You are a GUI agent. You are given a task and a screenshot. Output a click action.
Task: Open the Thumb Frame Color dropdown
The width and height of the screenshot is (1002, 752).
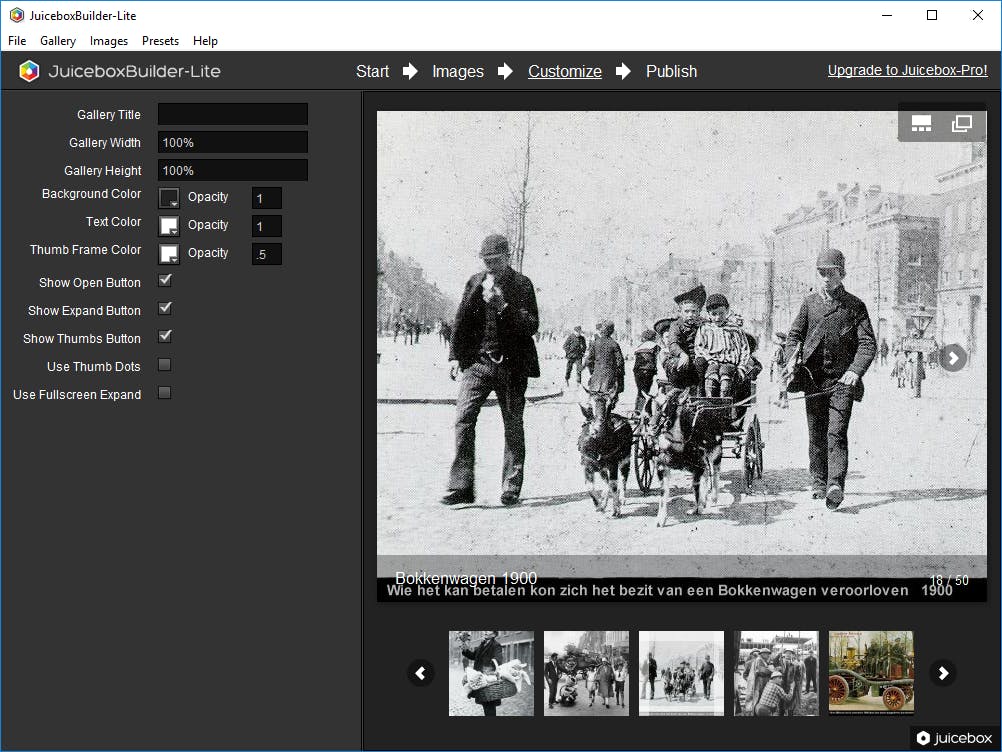tap(169, 254)
